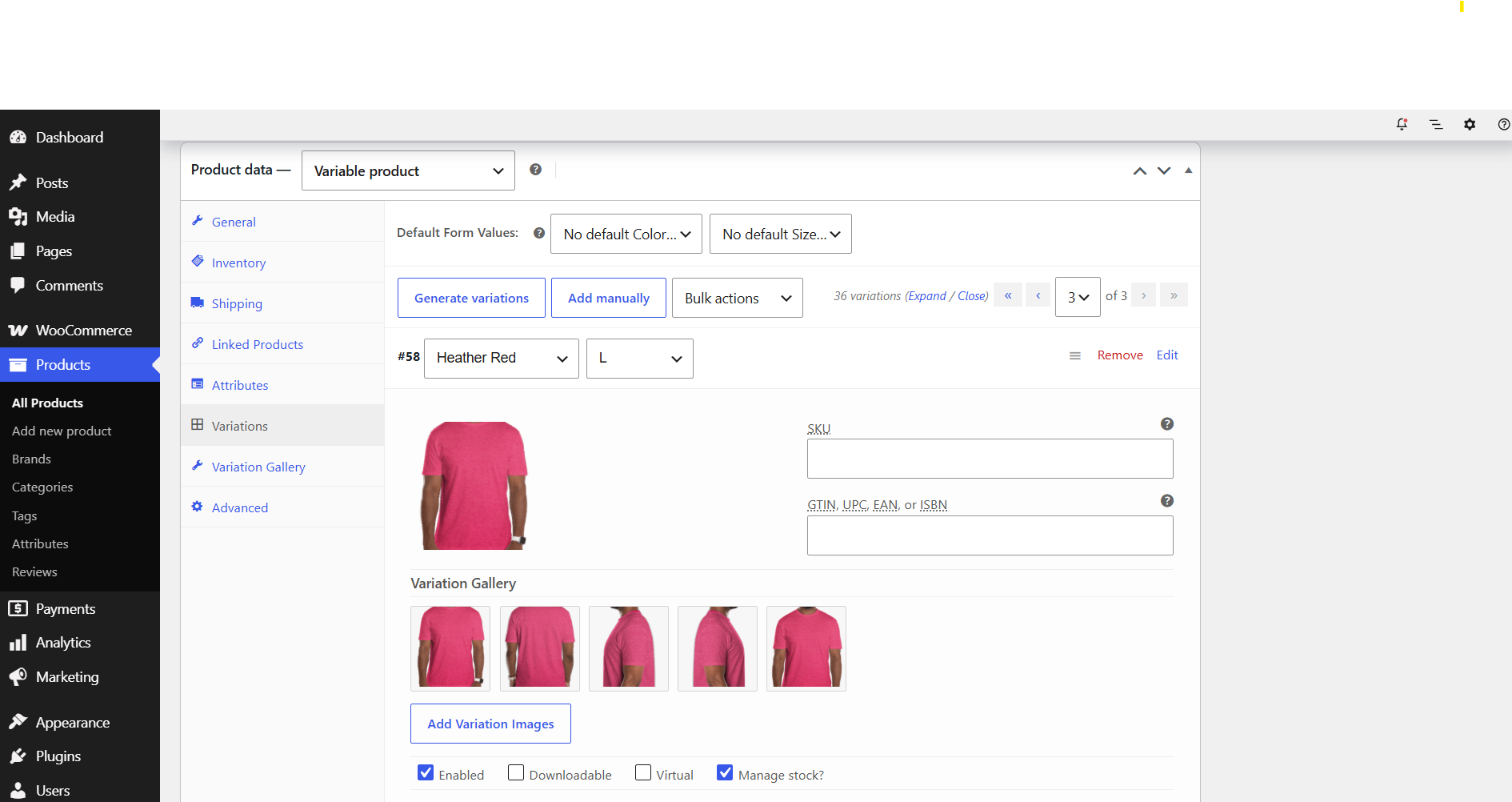
Task: Open the Bulk actions dropdown
Action: pos(738,298)
